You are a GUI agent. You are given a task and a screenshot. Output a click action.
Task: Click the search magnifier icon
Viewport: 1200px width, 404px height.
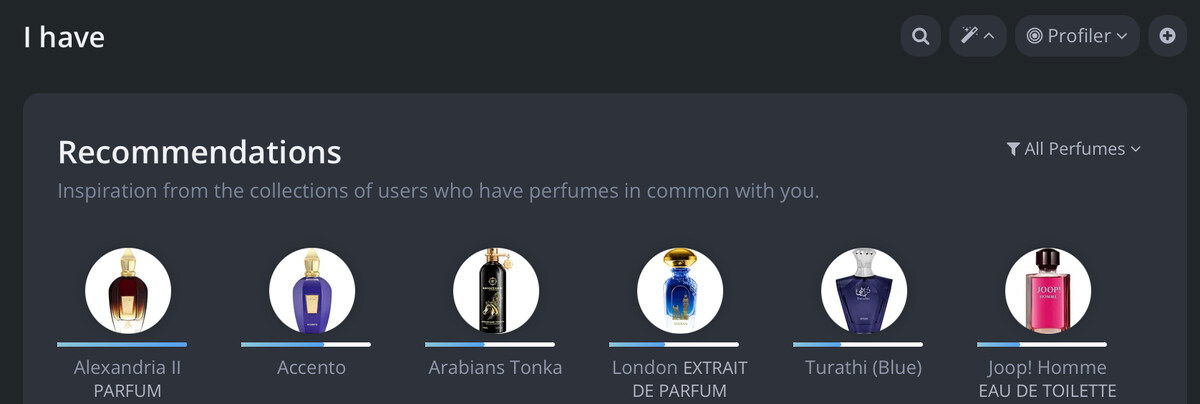[x=920, y=36]
